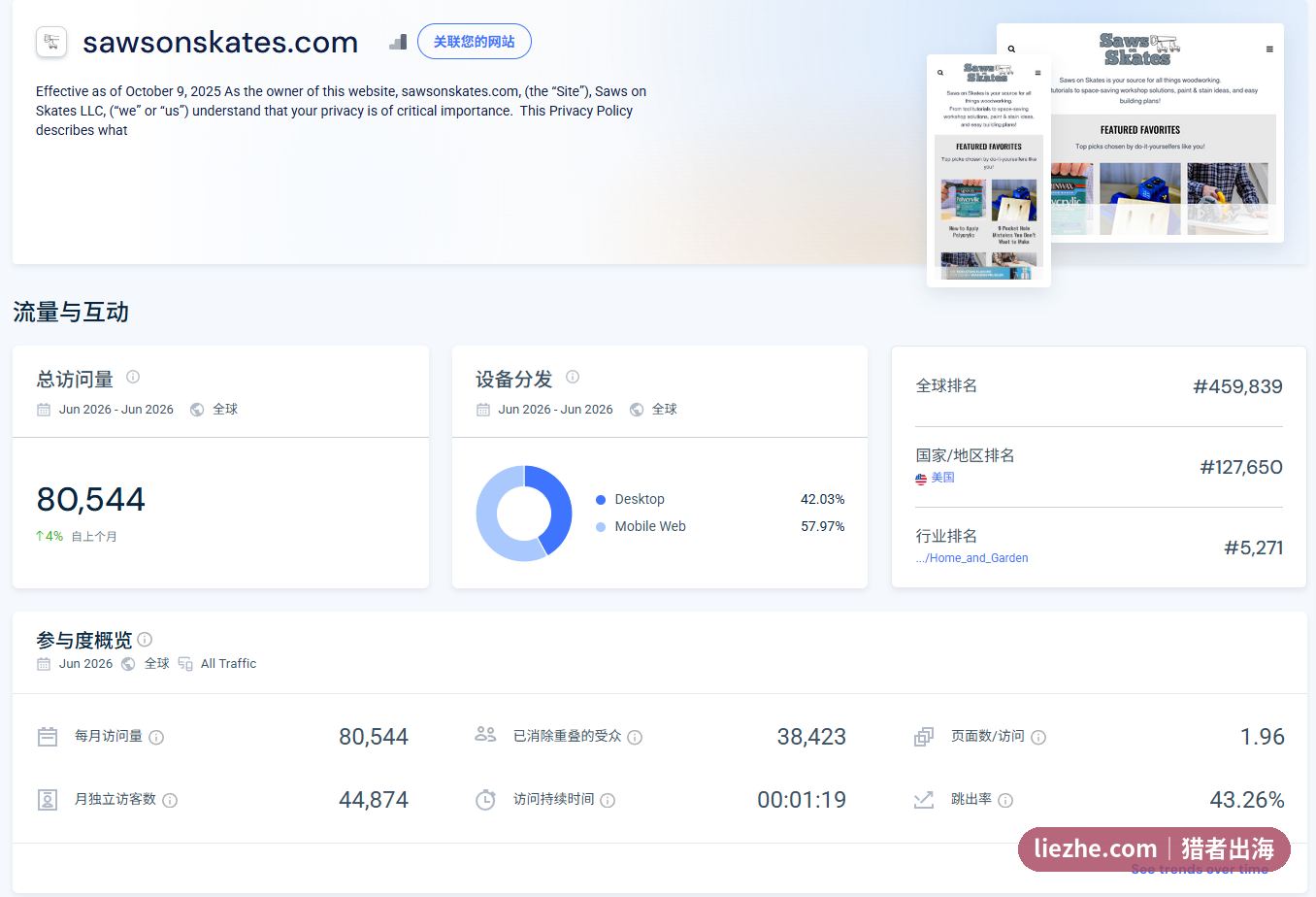Click the 流量与互动 section heading
Viewport: 1316px width, 897px height.
click(71, 312)
